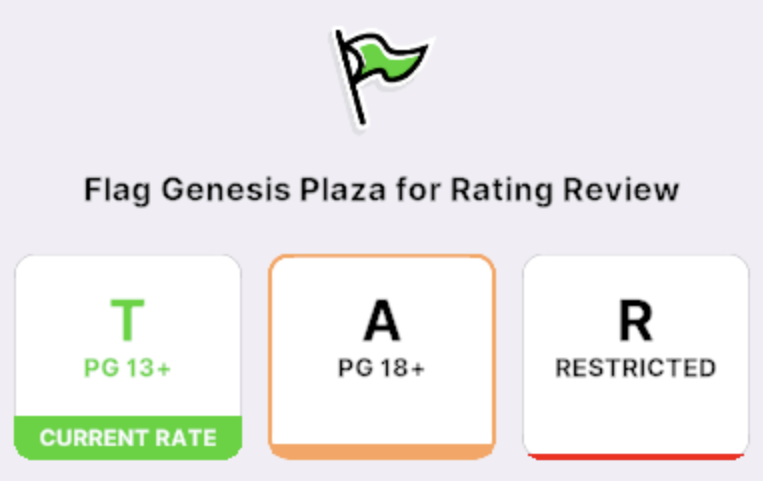763x481 pixels.
Task: Click the PG 13+ label
Action: click(x=128, y=368)
